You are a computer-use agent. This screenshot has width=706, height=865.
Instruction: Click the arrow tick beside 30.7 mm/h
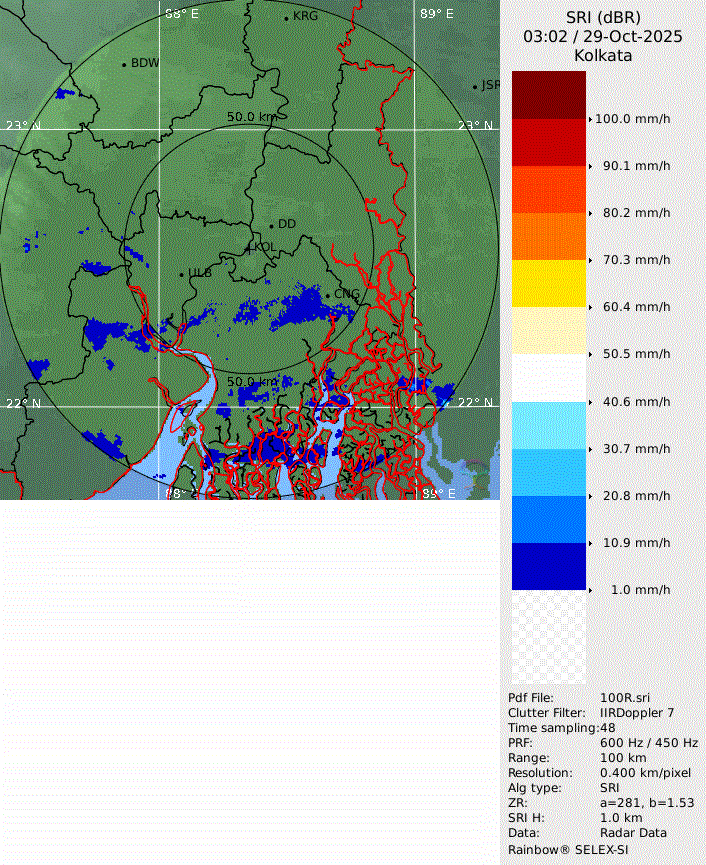590,449
